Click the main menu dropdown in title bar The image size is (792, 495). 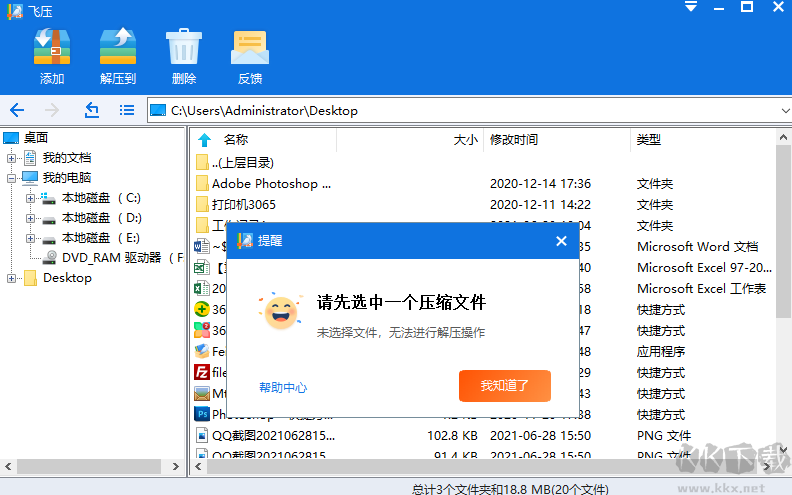[x=690, y=8]
